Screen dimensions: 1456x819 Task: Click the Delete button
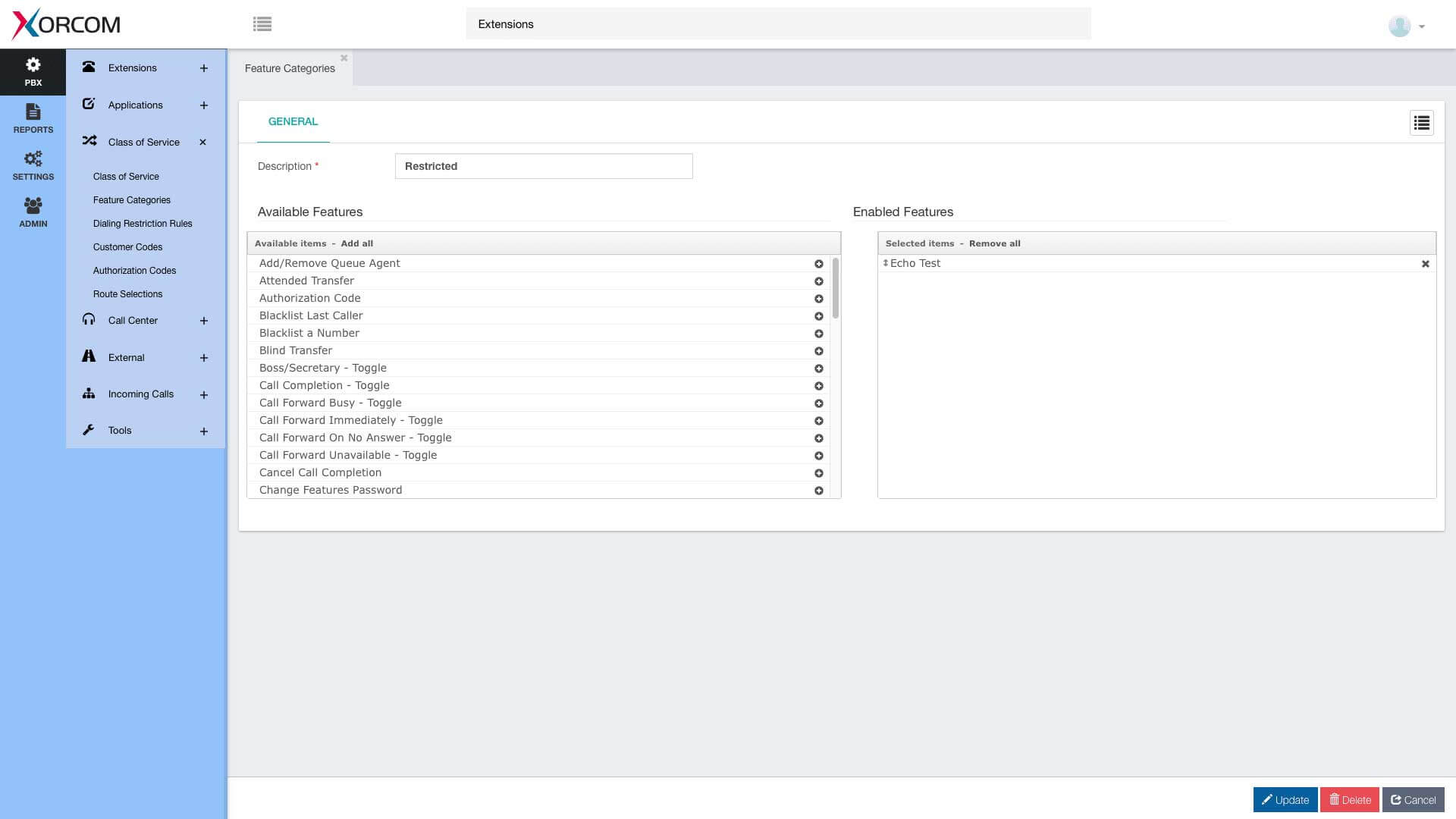tap(1349, 800)
